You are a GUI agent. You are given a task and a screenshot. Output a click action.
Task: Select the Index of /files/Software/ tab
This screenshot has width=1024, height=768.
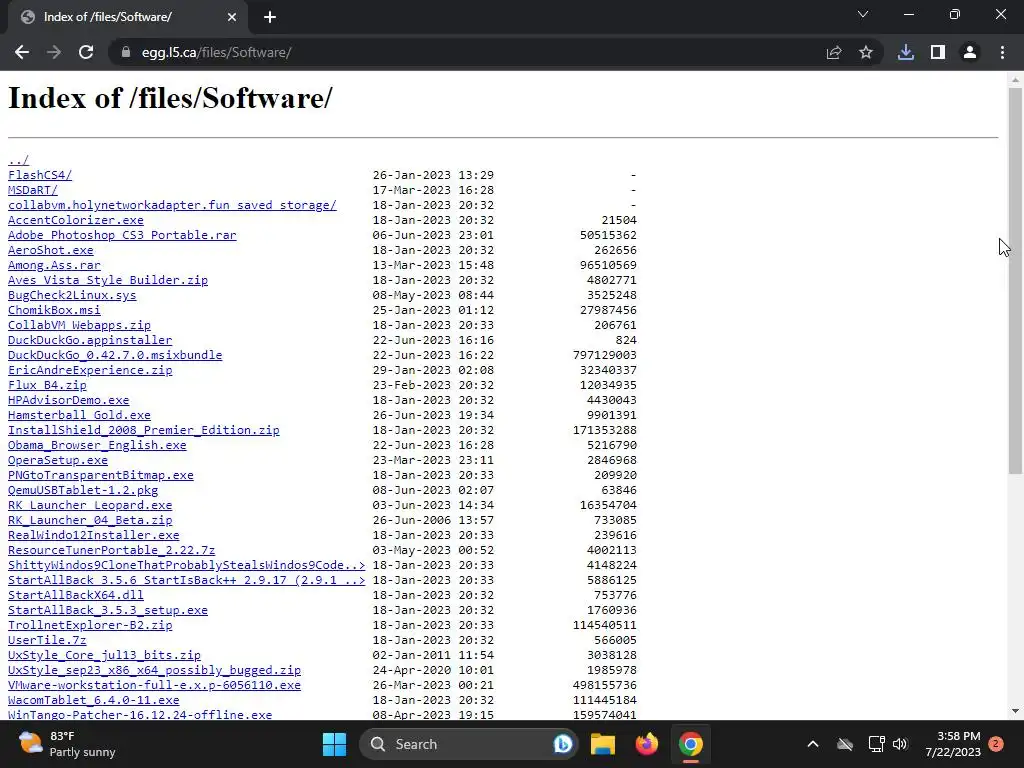pos(127,17)
